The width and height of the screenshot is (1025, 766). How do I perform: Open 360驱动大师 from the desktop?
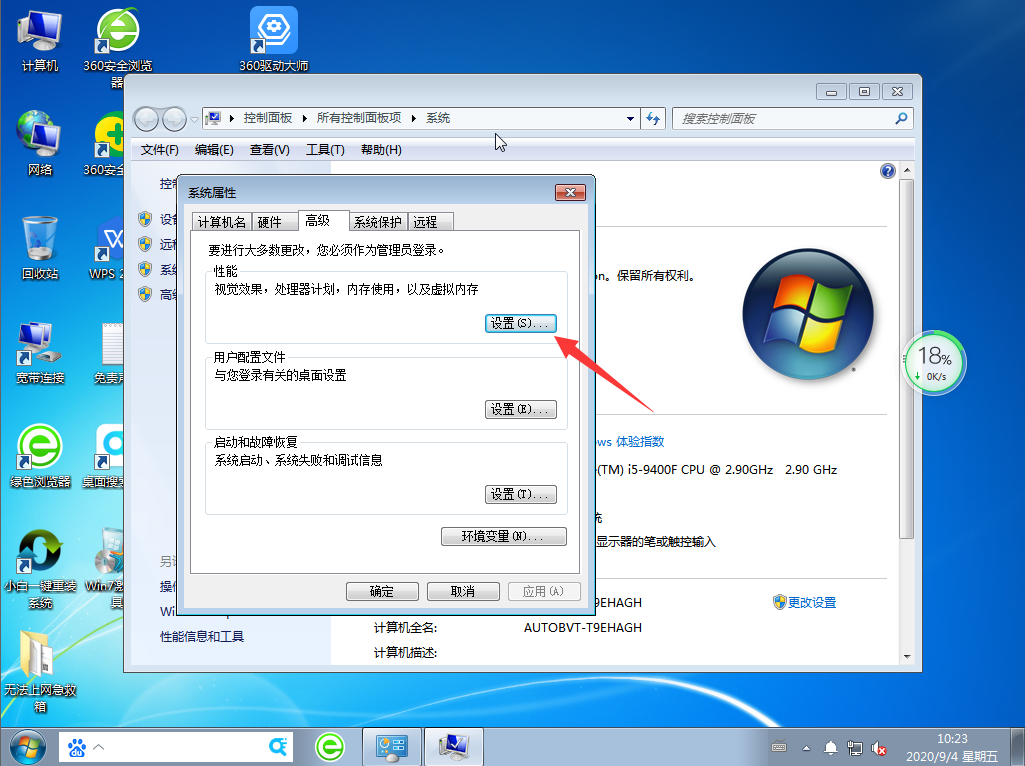pyautogui.click(x=271, y=30)
